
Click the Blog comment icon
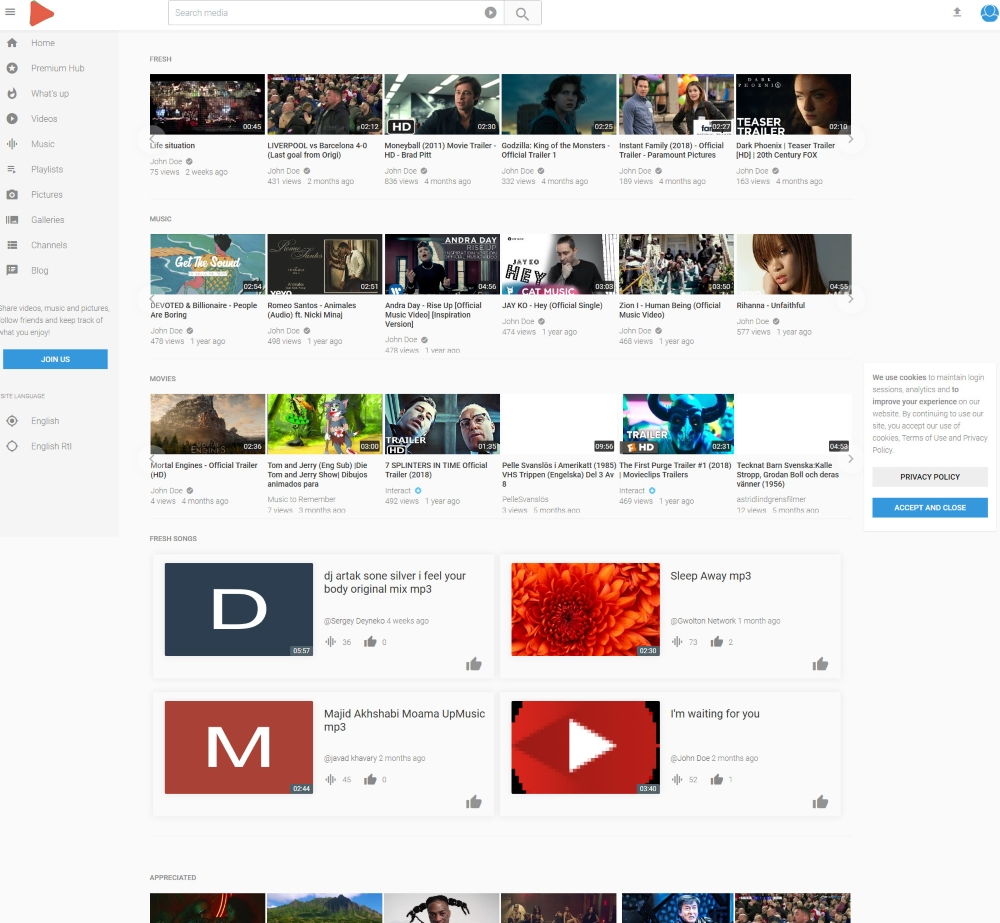click(12, 270)
